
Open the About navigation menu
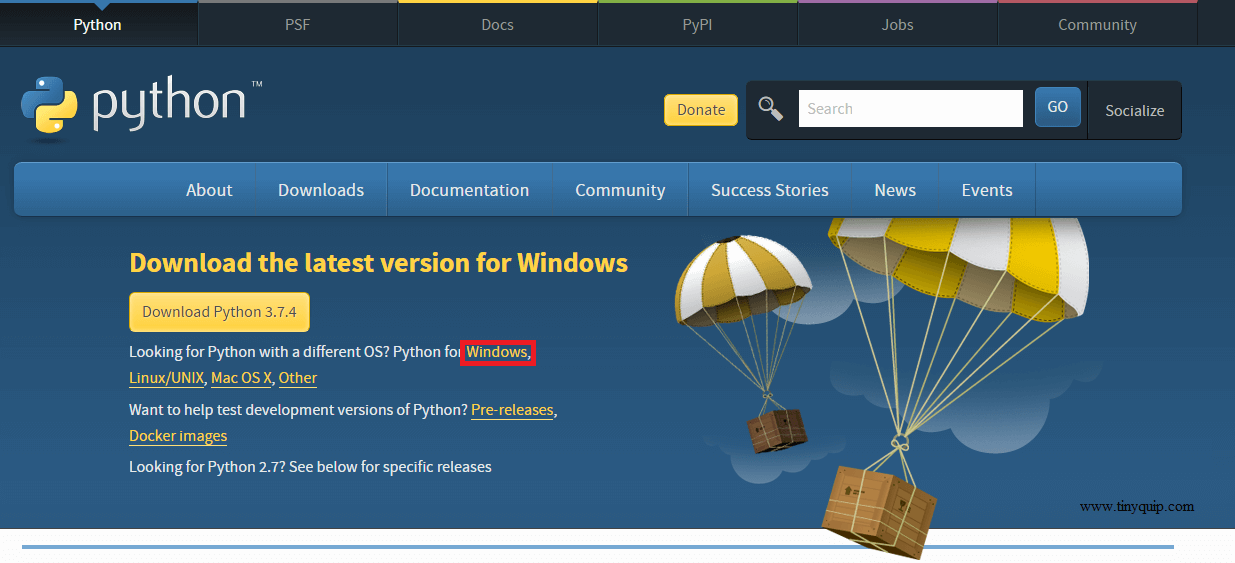(209, 190)
